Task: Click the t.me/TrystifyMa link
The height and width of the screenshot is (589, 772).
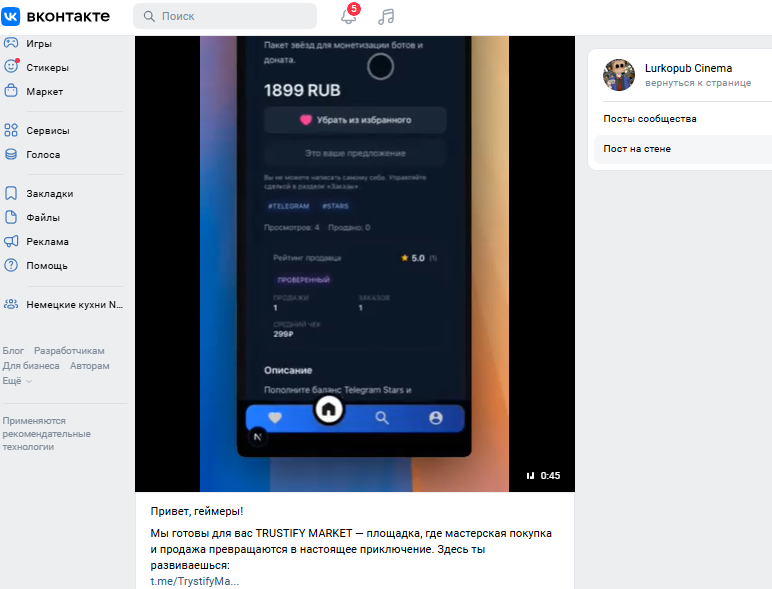Action: click(194, 581)
